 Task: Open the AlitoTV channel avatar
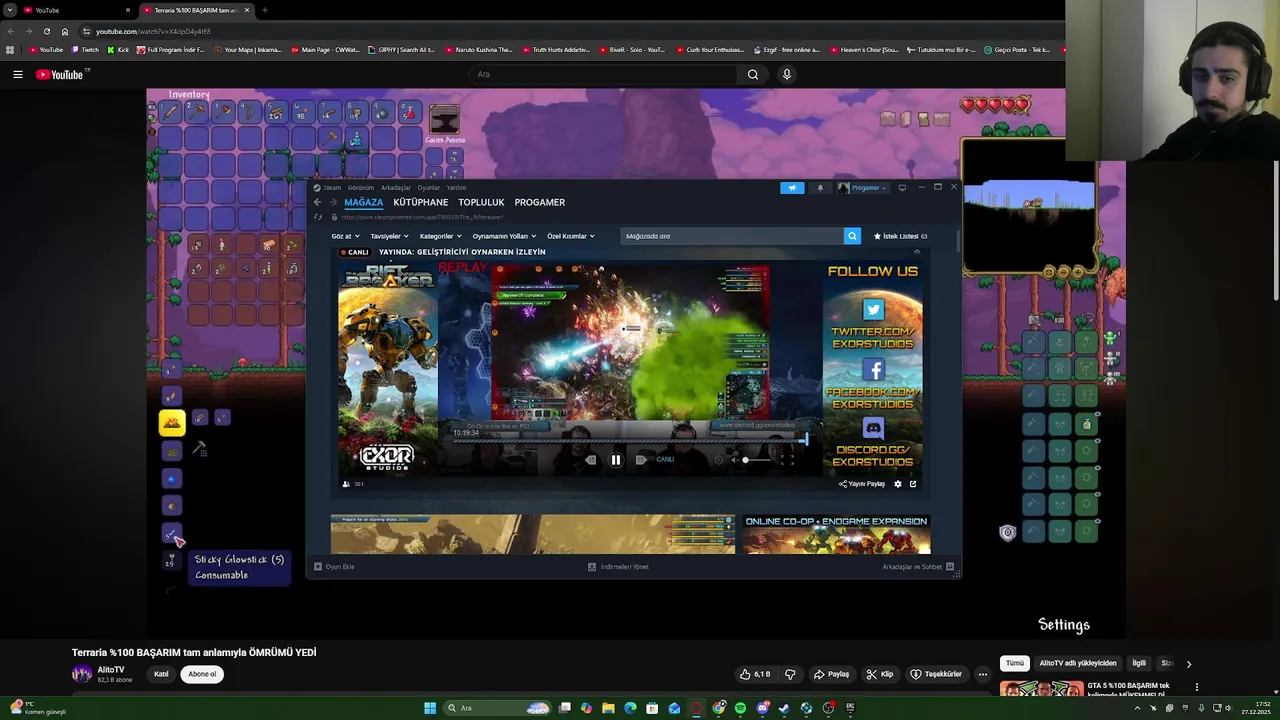pos(81,674)
